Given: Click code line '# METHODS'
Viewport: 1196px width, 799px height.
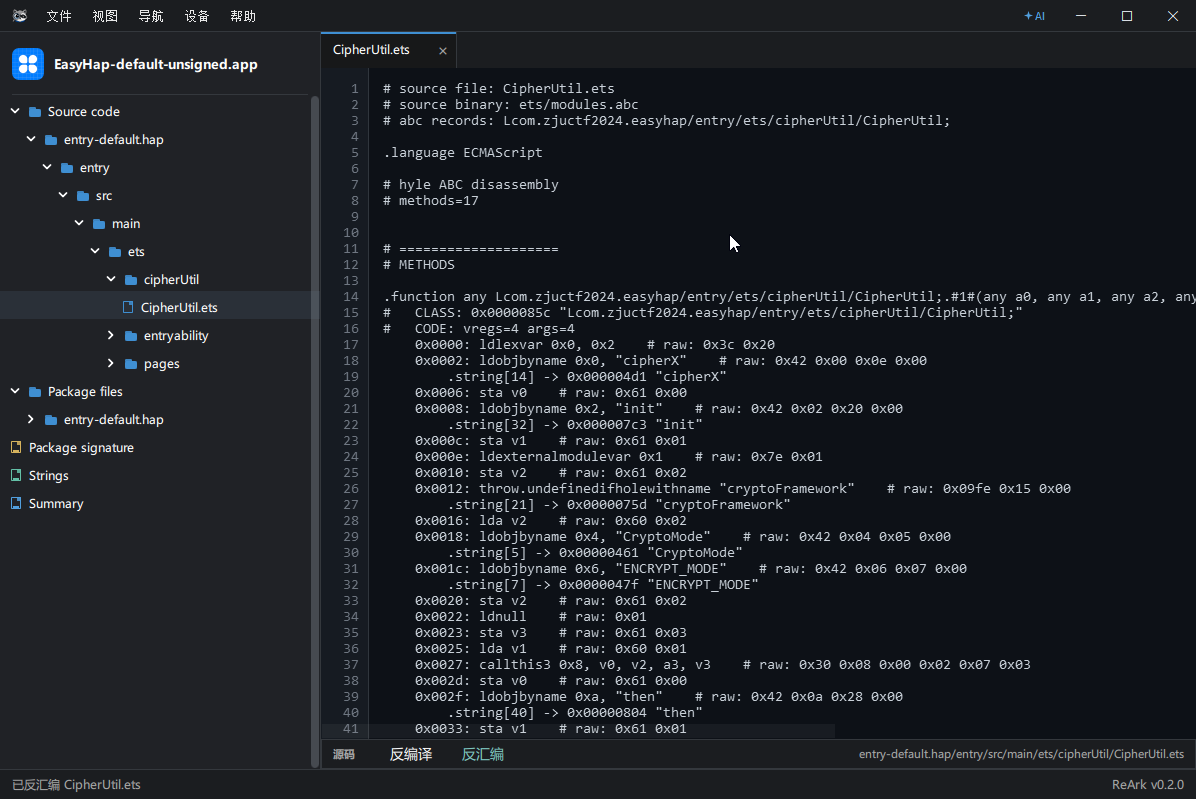Looking at the screenshot, I should [x=419, y=265].
